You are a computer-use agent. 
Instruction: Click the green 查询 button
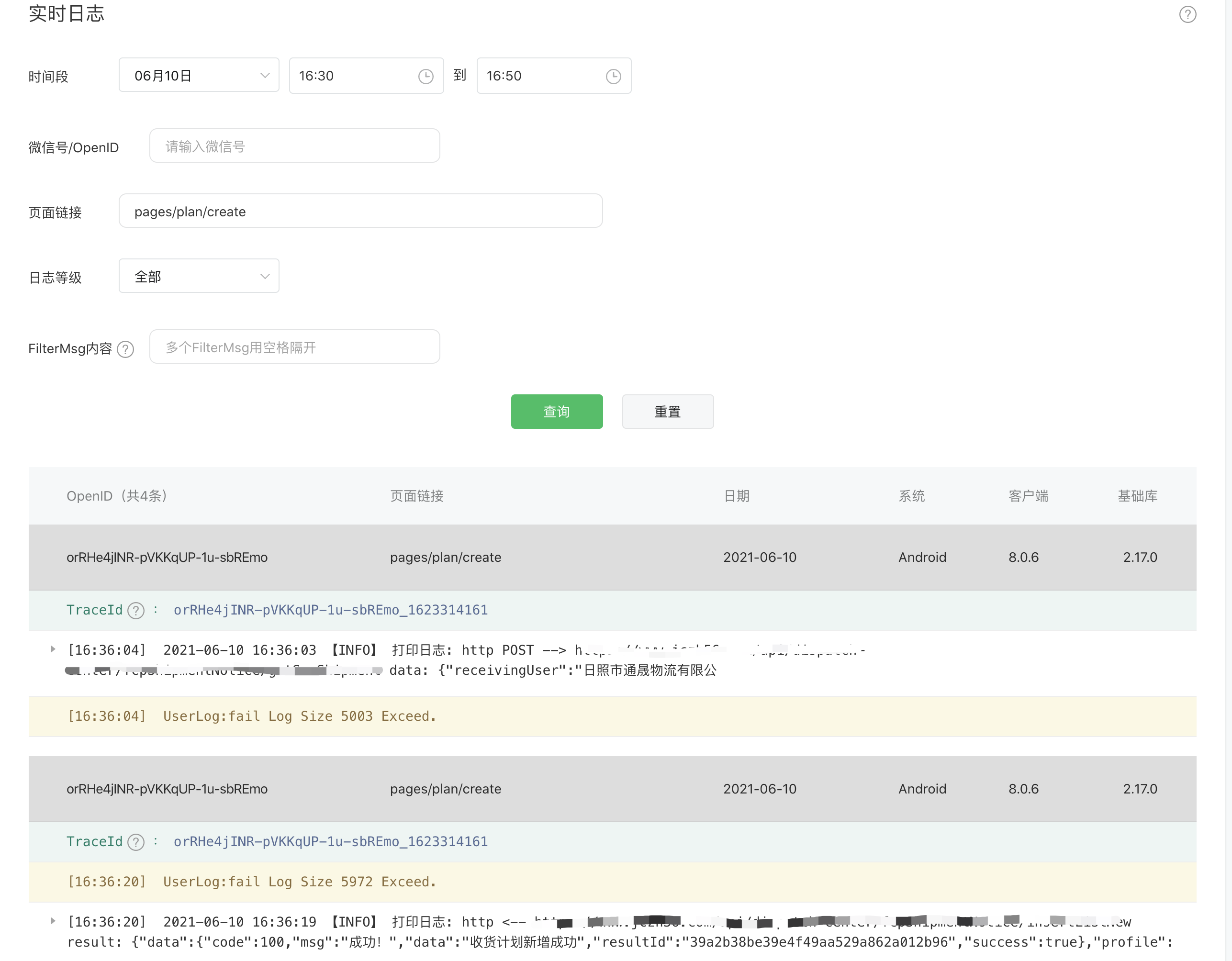[x=556, y=412]
